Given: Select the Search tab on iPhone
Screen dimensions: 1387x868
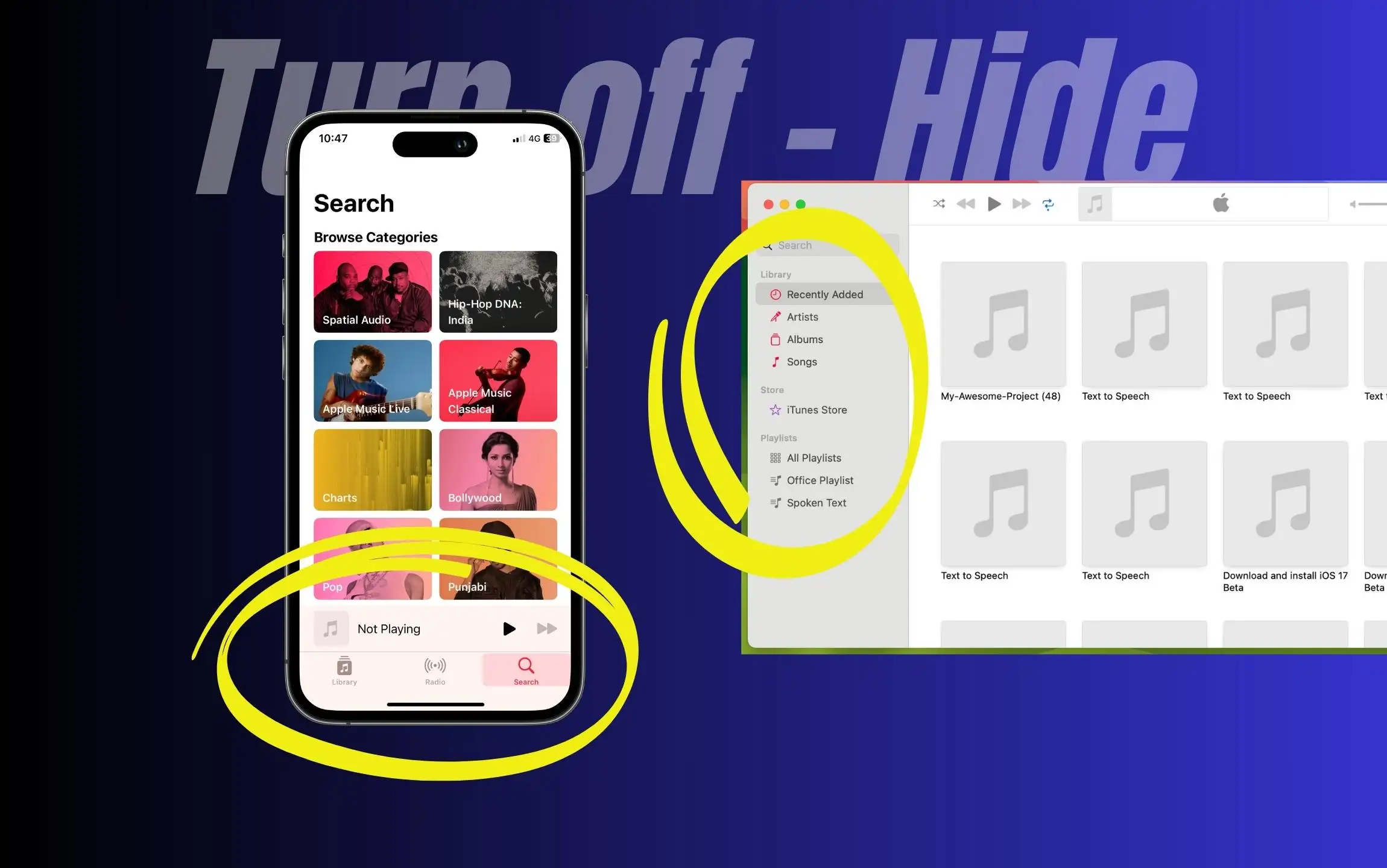Looking at the screenshot, I should coord(524,670).
